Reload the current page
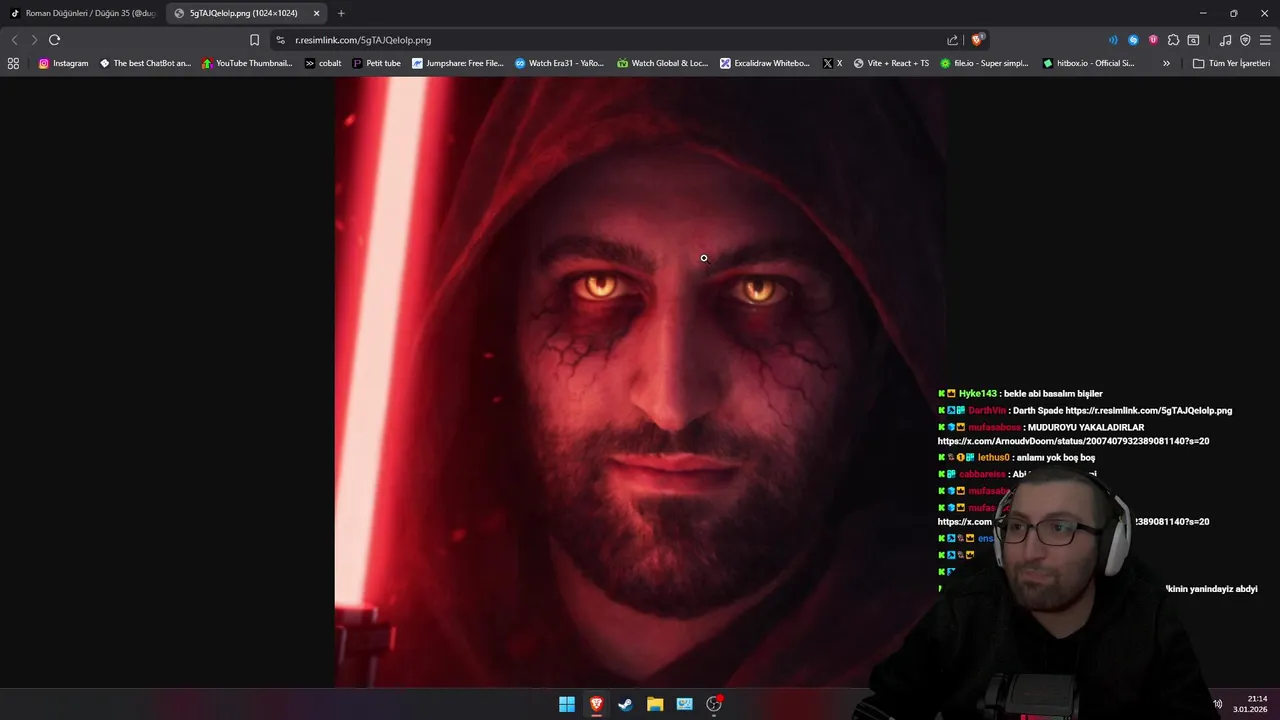Viewport: 1280px width, 720px height. pyautogui.click(x=54, y=40)
